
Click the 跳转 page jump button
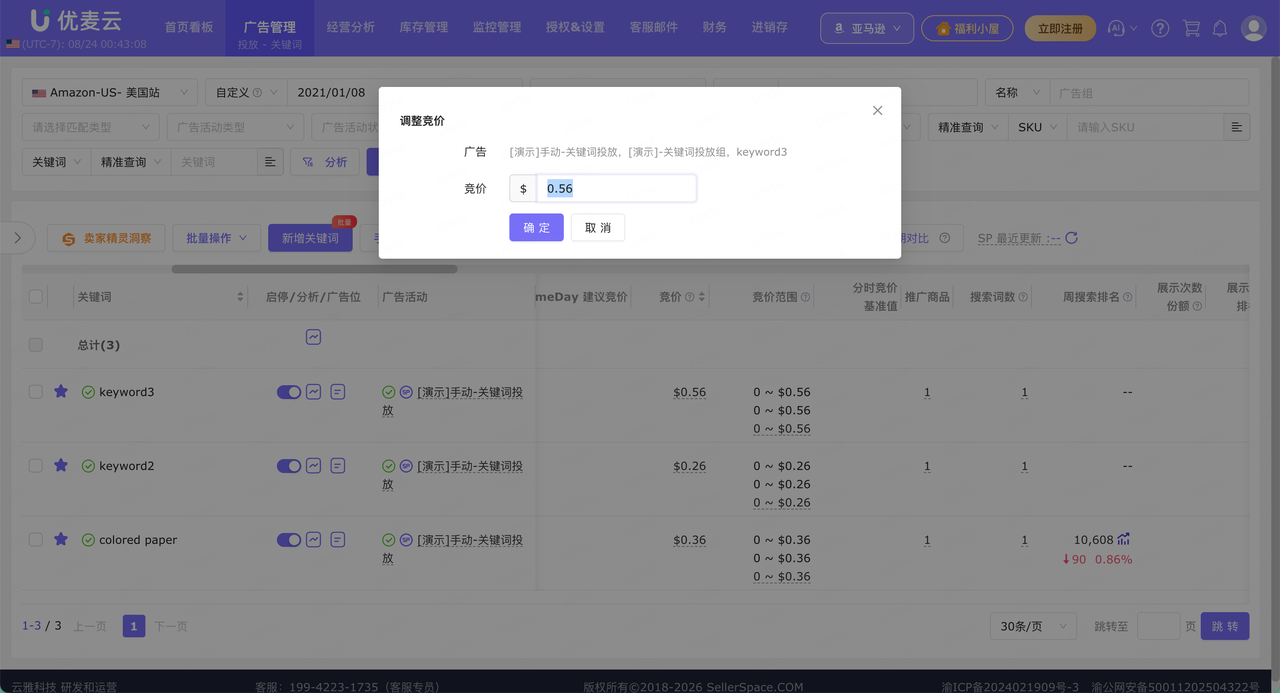(x=1225, y=626)
